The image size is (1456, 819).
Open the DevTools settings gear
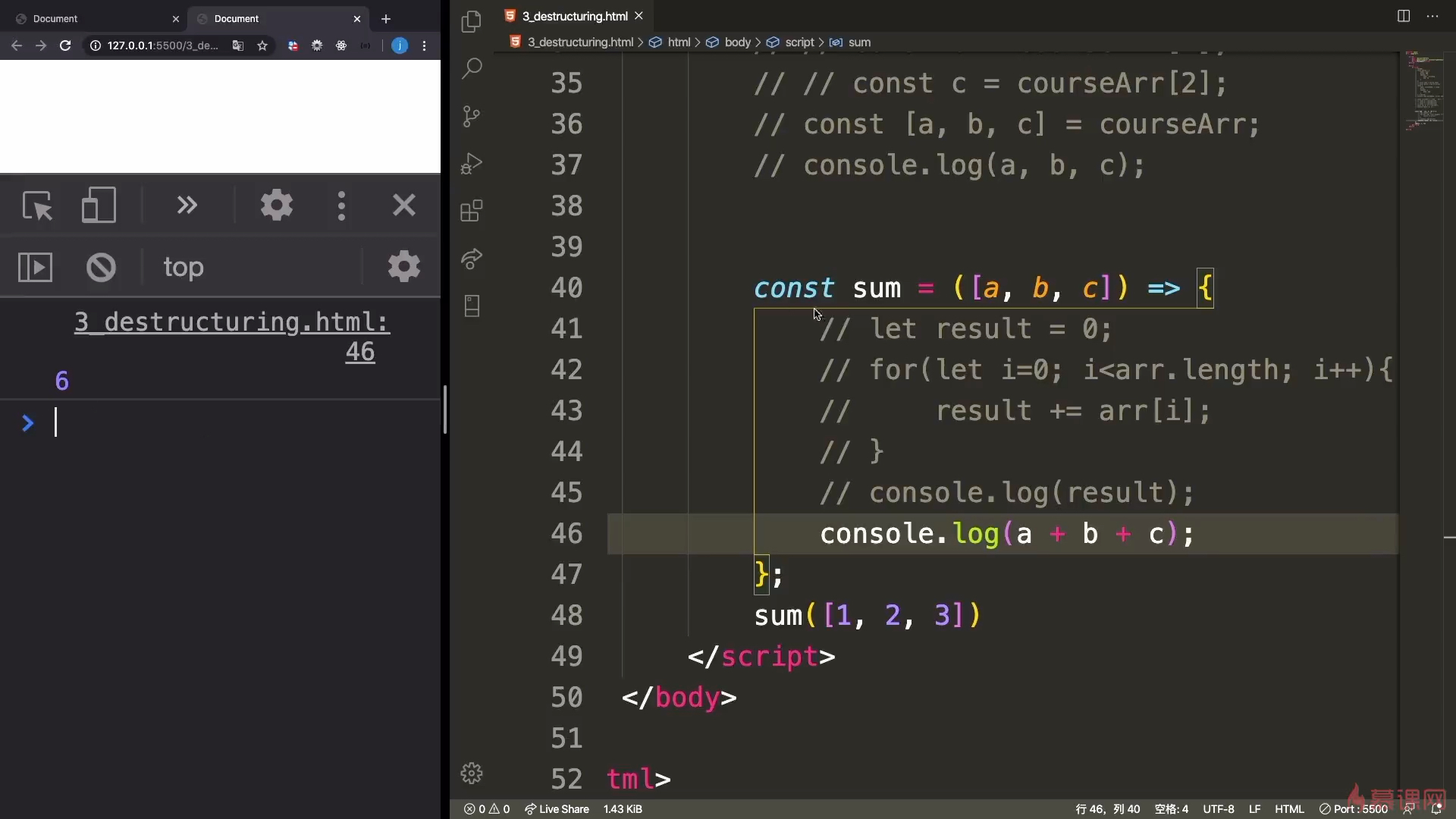pyautogui.click(x=277, y=206)
